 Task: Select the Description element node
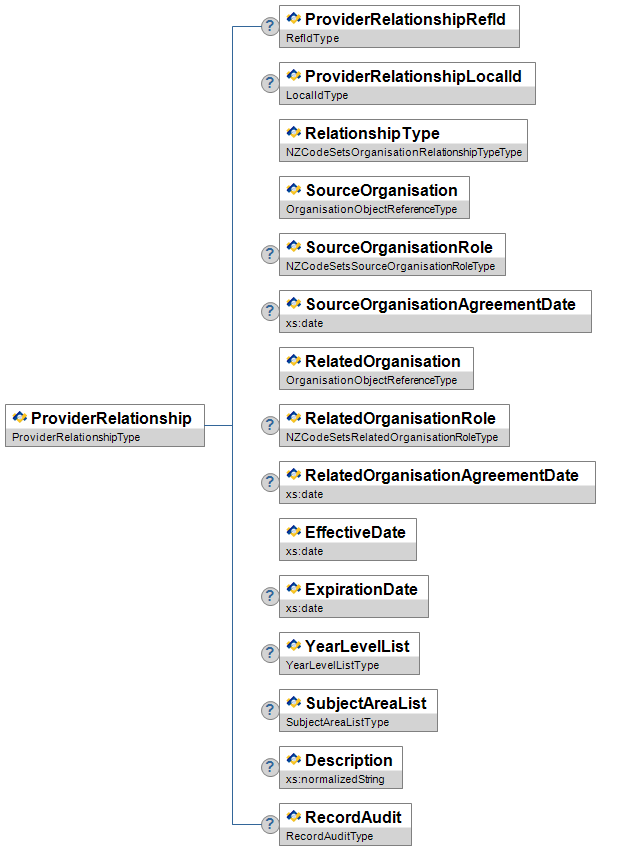coord(348,760)
